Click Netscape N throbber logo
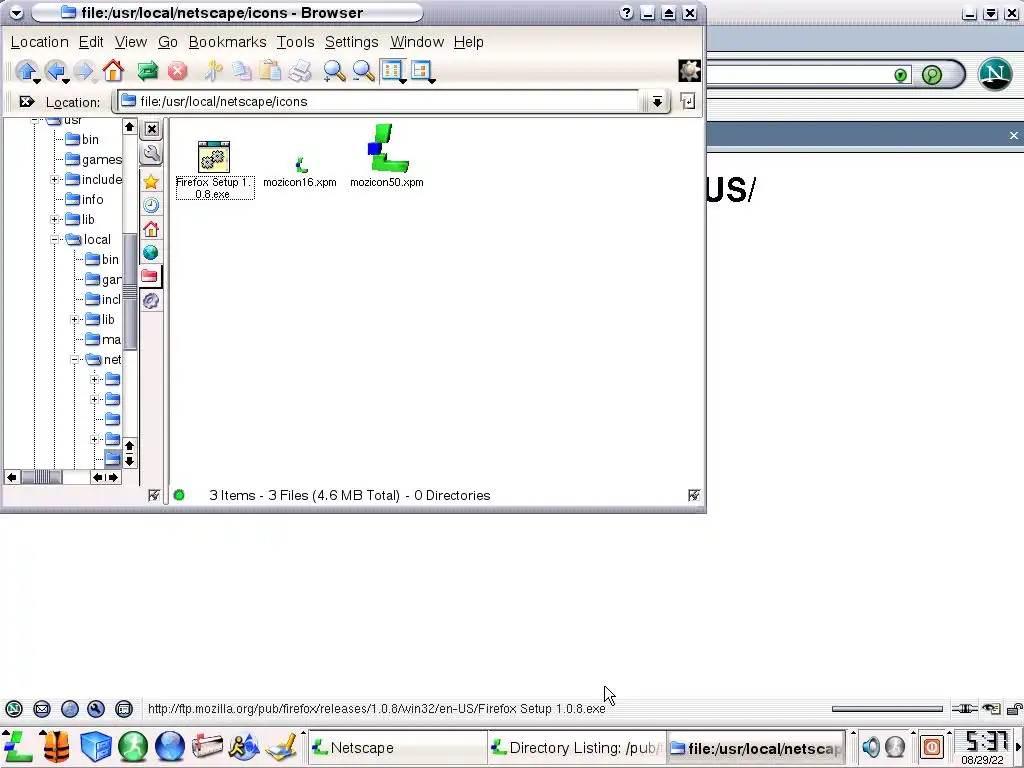The image size is (1024, 768). pos(995,73)
